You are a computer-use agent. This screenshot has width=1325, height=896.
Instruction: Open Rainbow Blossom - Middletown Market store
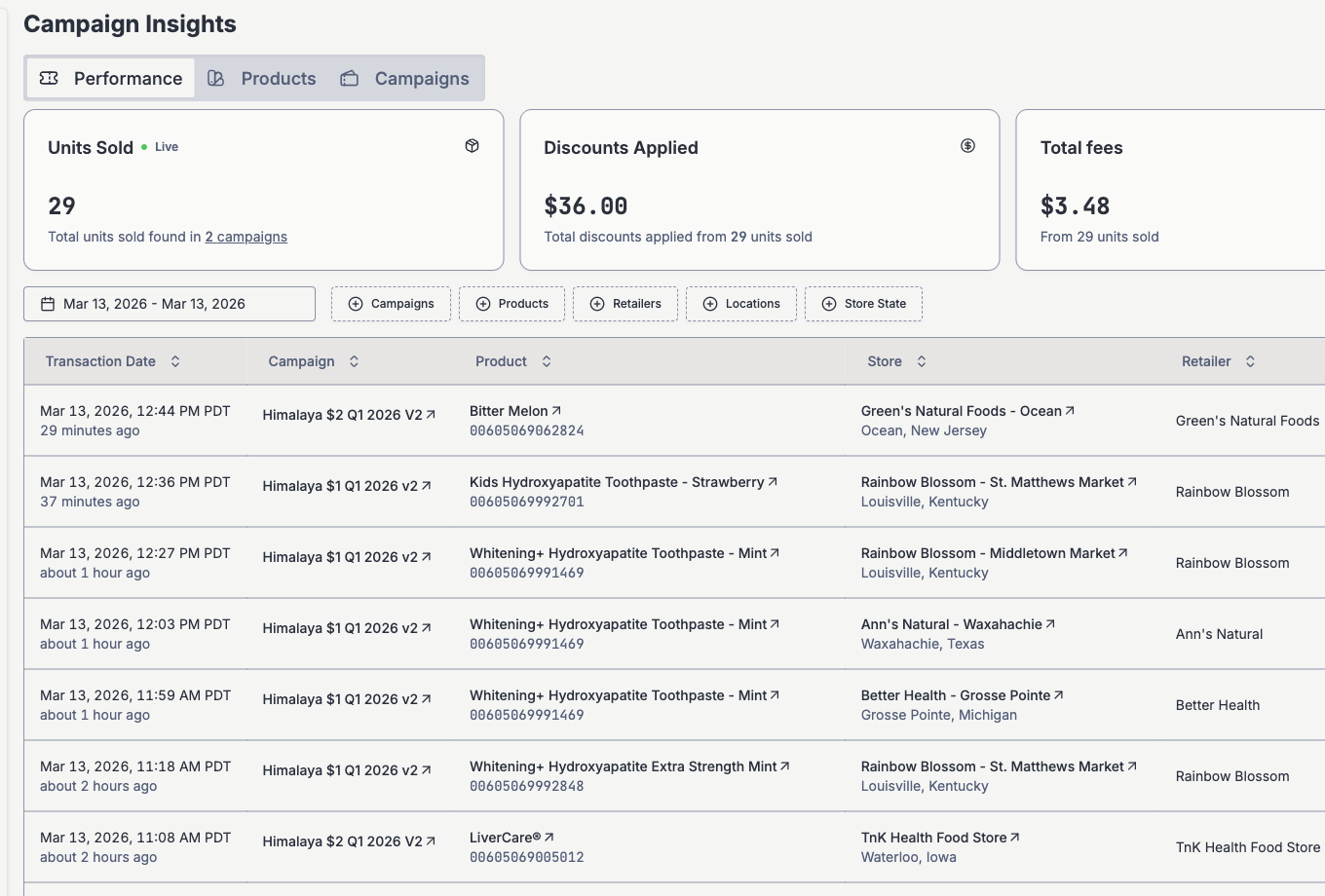(995, 553)
